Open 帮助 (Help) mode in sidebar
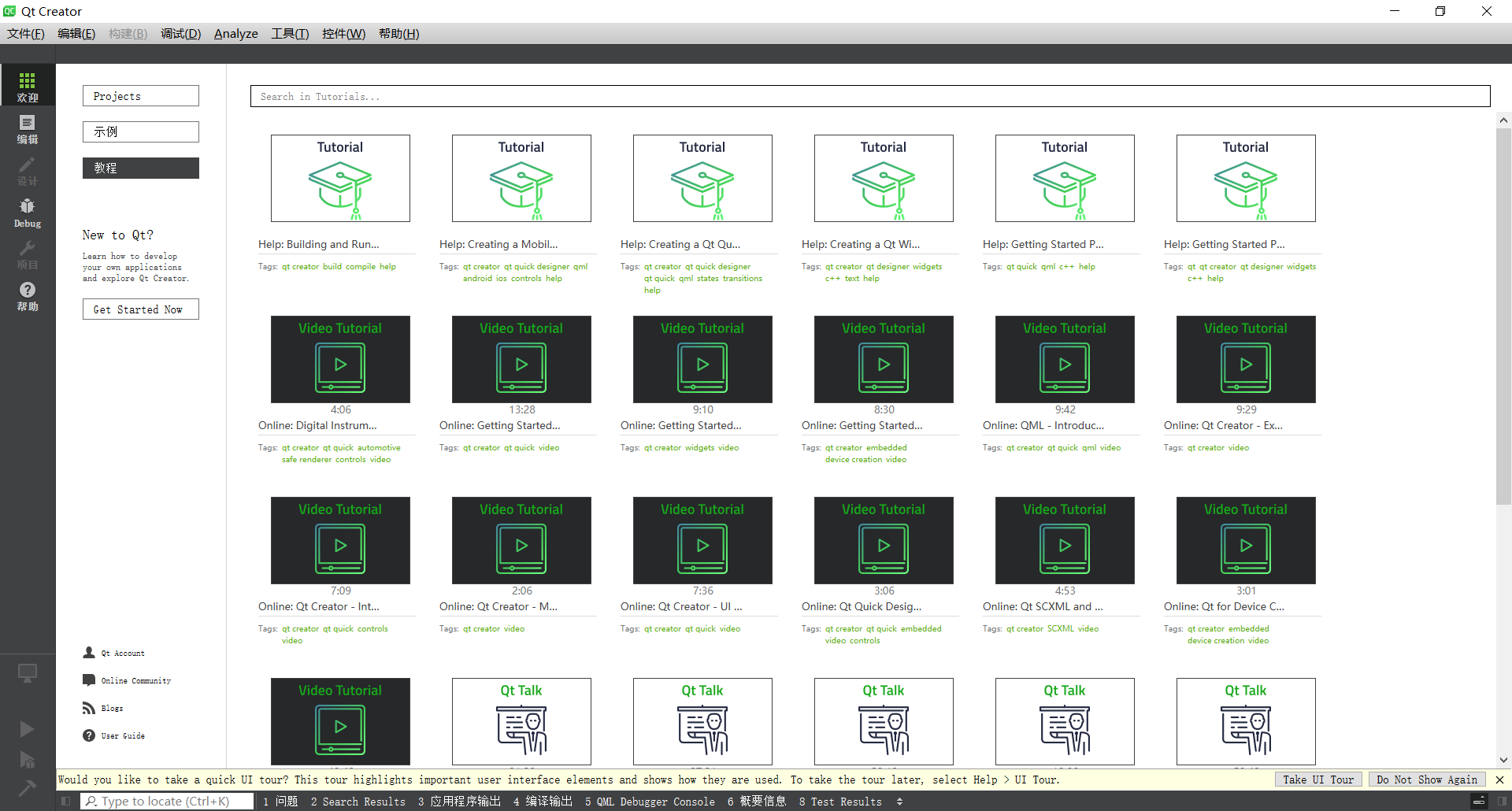The image size is (1512, 811). coord(28,295)
